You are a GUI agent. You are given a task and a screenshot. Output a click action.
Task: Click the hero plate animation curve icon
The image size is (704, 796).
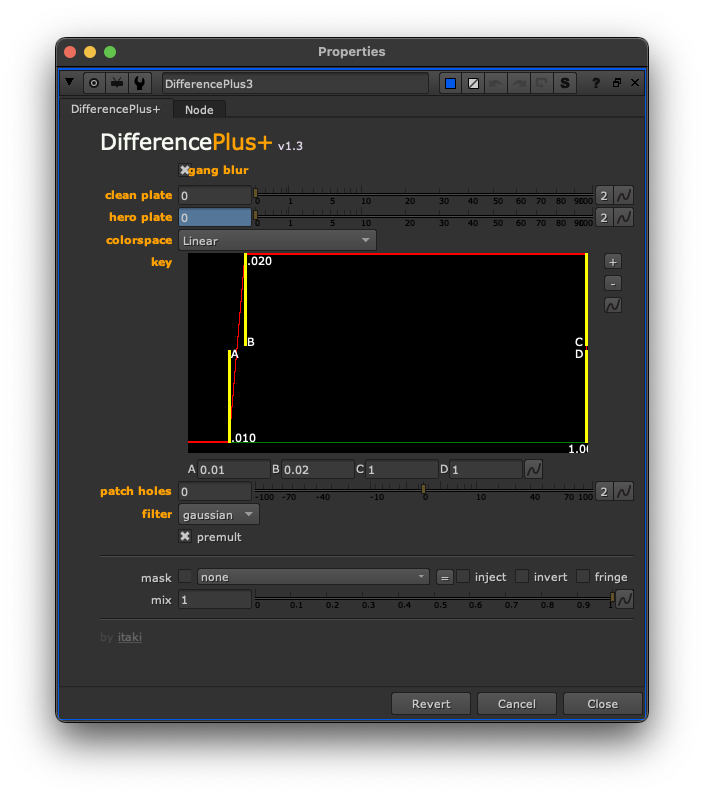click(x=623, y=217)
